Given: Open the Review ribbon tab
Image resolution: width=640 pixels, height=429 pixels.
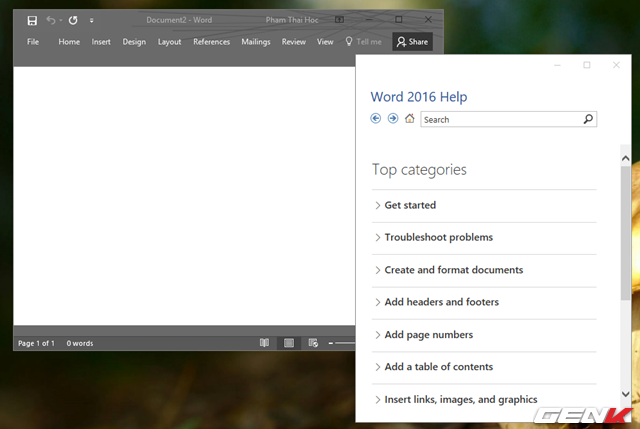Looking at the screenshot, I should pyautogui.click(x=293, y=42).
